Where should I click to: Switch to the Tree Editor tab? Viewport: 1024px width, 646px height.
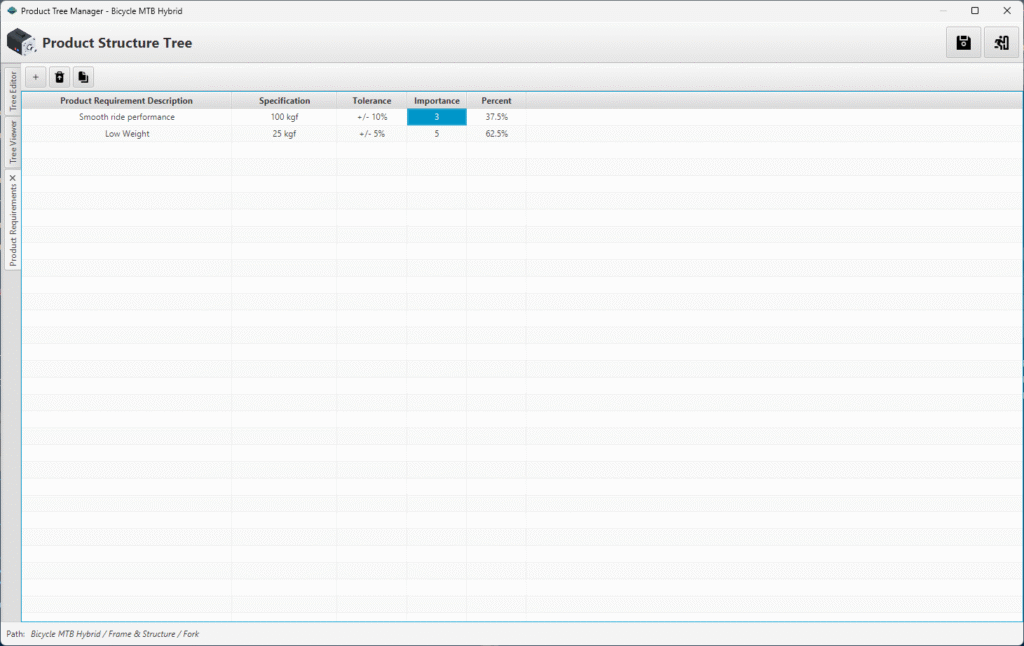coord(13,91)
